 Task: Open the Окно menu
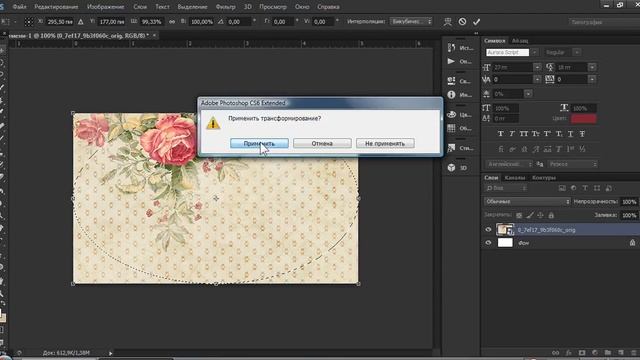point(302,7)
